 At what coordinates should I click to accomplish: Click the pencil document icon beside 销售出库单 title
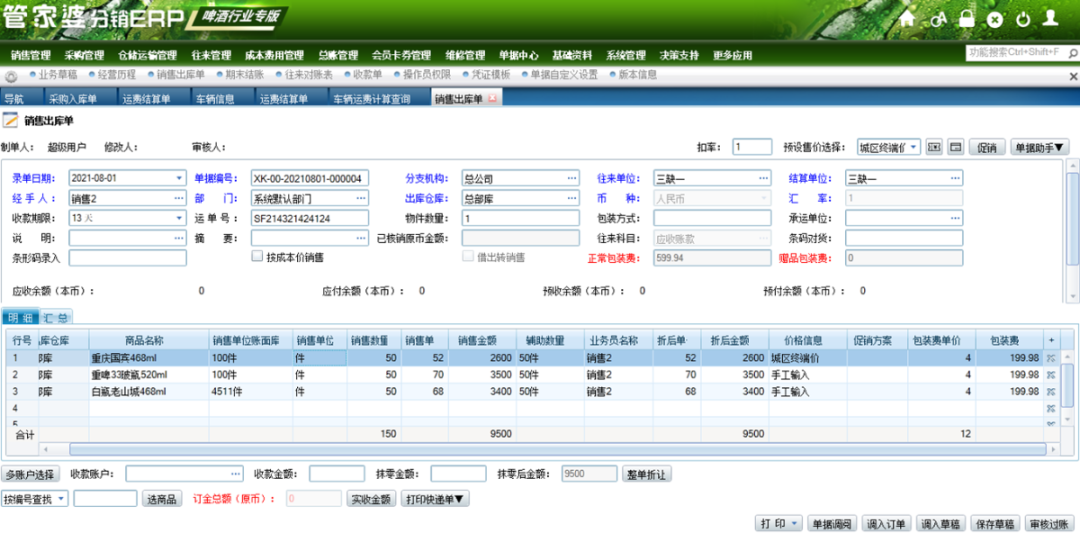pos(10,121)
